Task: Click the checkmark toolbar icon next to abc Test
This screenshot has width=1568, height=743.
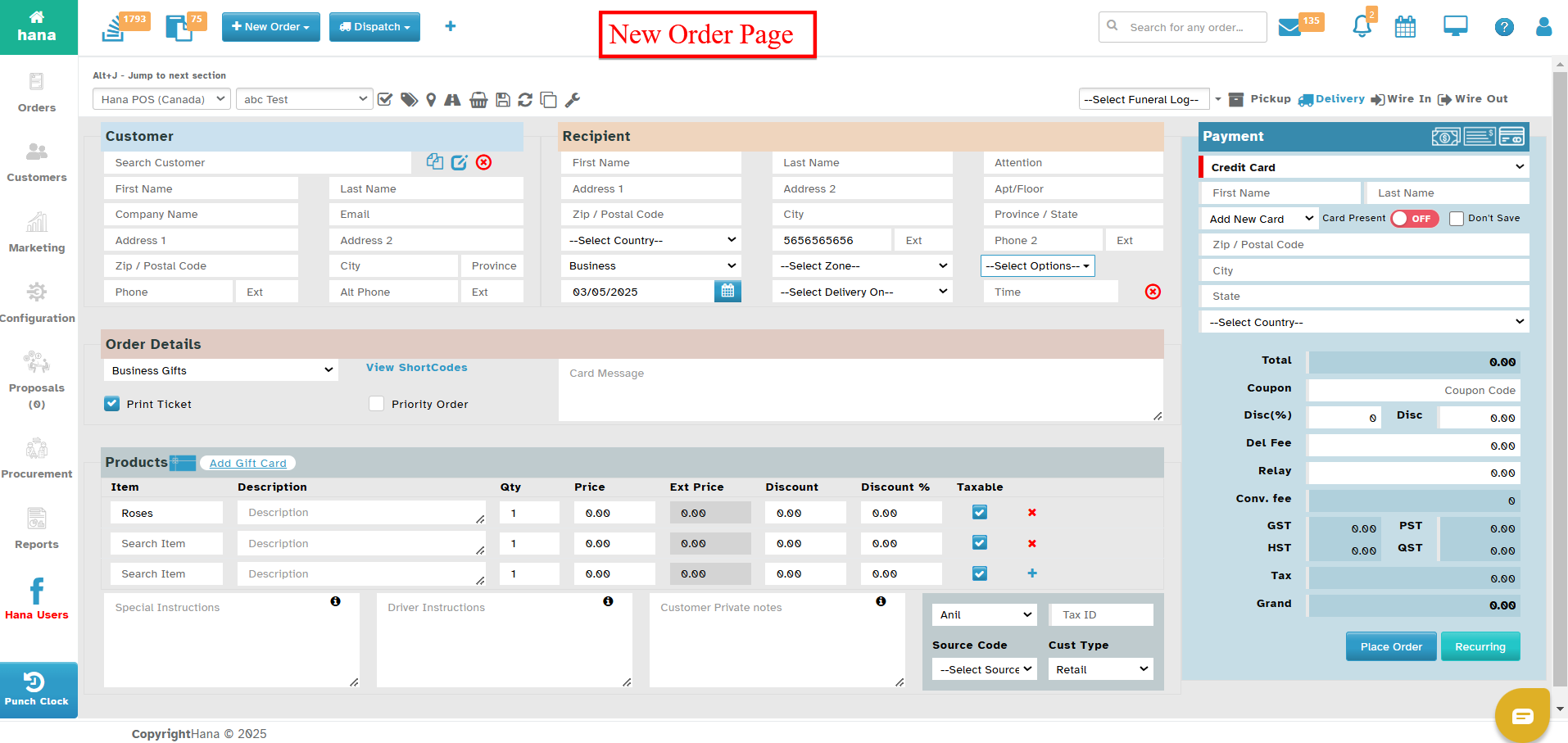Action: (x=385, y=100)
